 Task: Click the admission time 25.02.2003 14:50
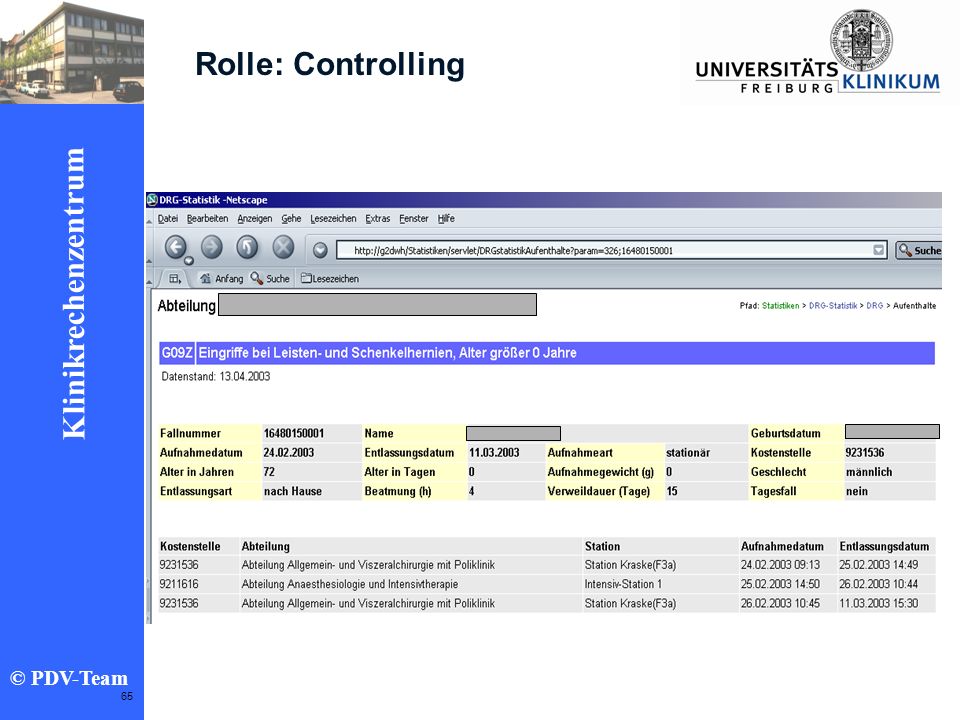[x=780, y=584]
